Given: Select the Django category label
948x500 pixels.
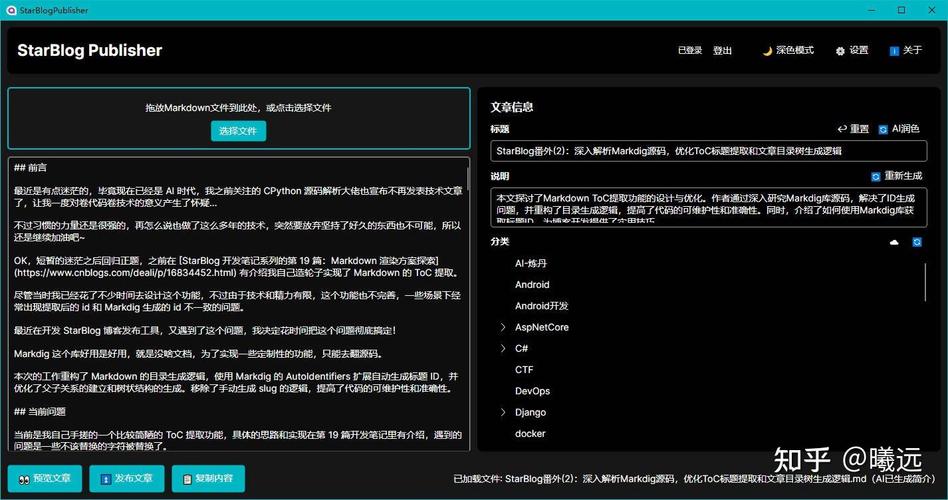Looking at the screenshot, I should (x=530, y=412).
